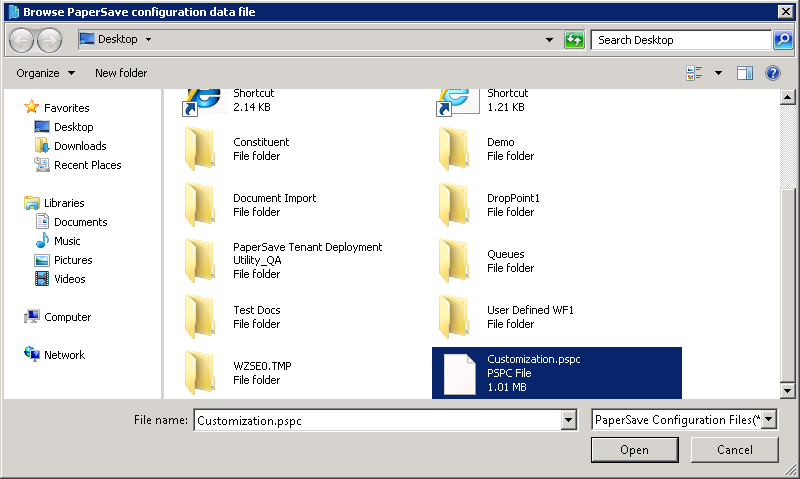Select PaperSave Tenant Deployment Utility_QA folder icon

[200, 261]
